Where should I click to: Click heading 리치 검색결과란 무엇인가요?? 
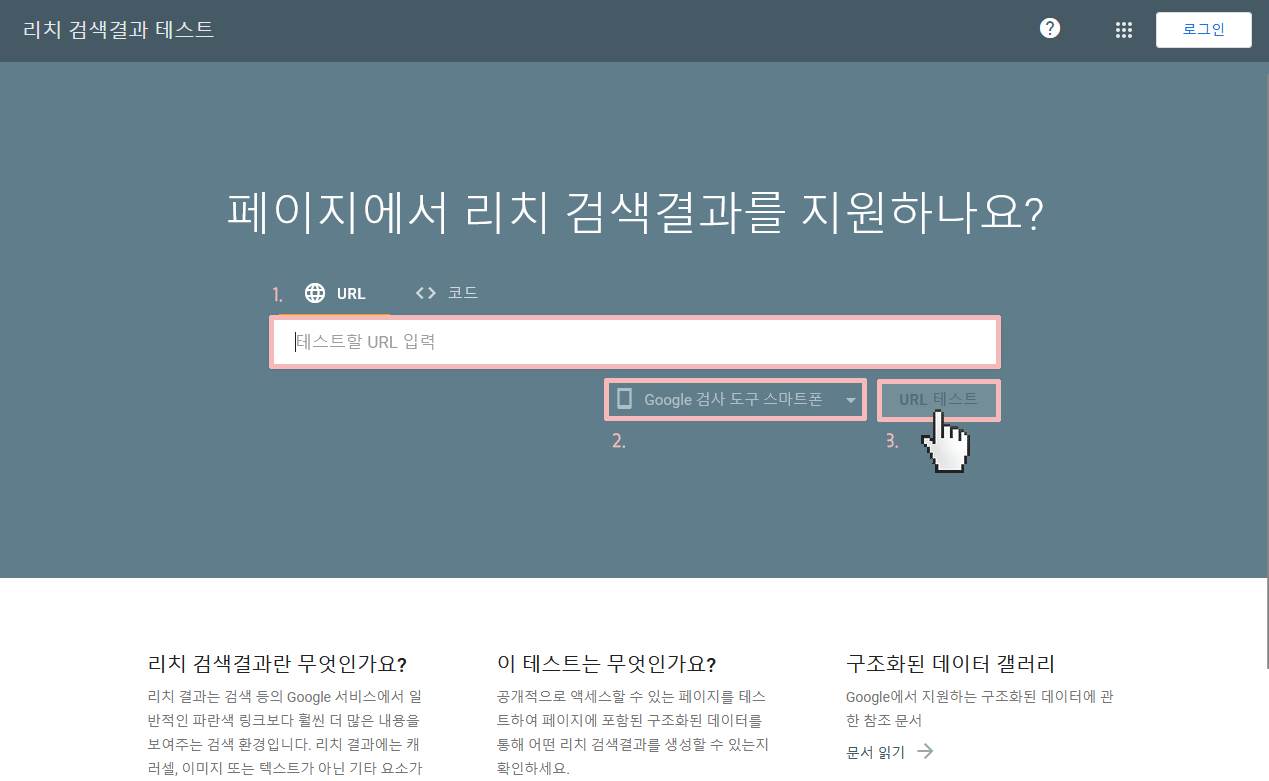pos(277,664)
